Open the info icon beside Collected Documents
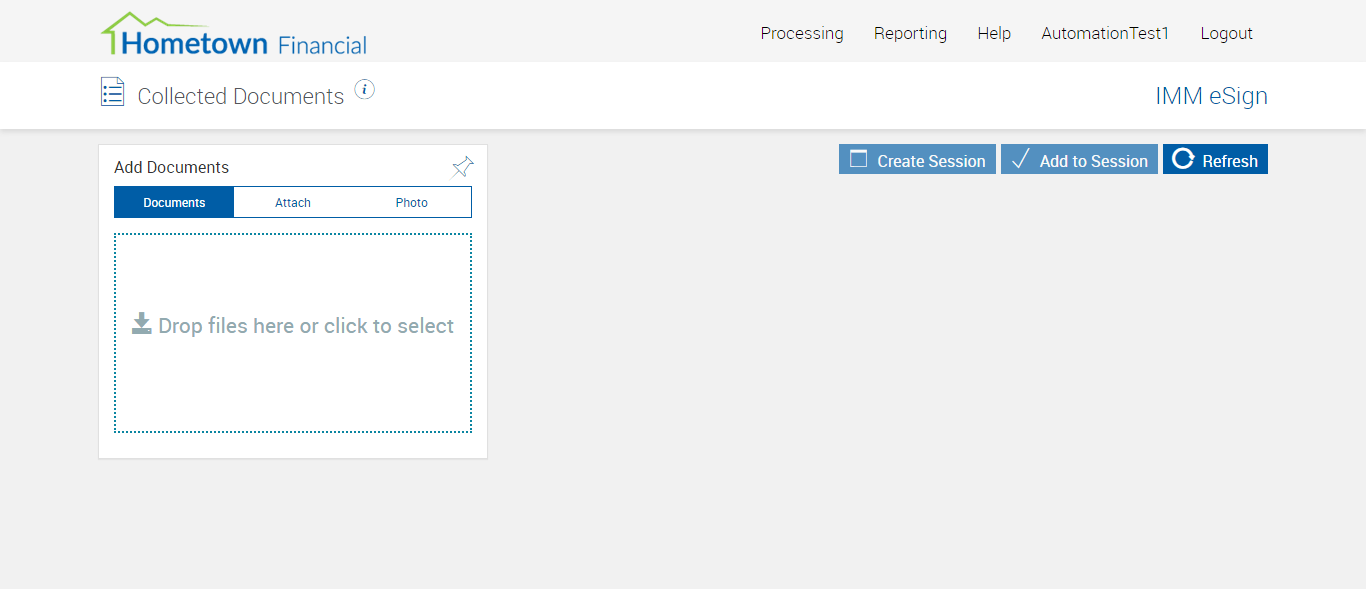 [365, 90]
